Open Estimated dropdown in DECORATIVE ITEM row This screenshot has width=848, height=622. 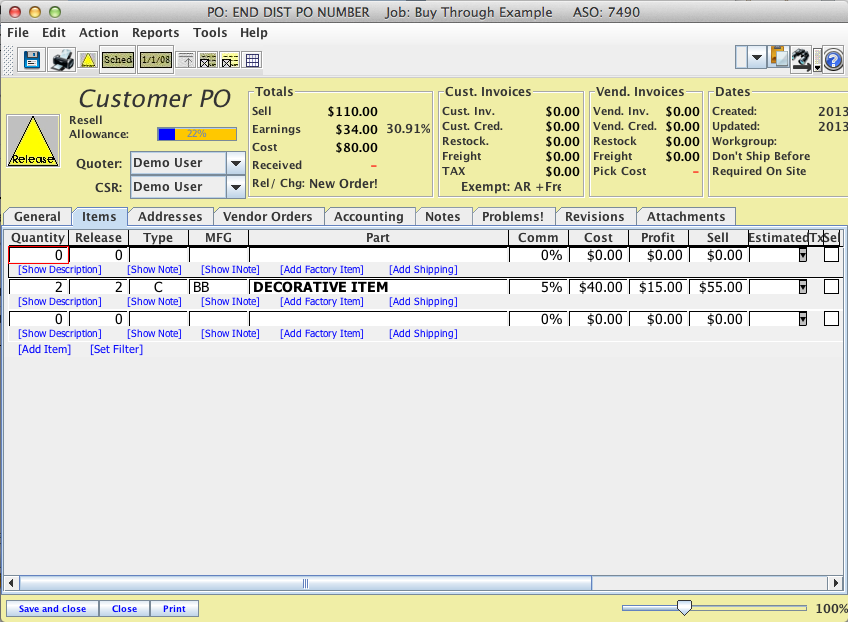[x=803, y=287]
